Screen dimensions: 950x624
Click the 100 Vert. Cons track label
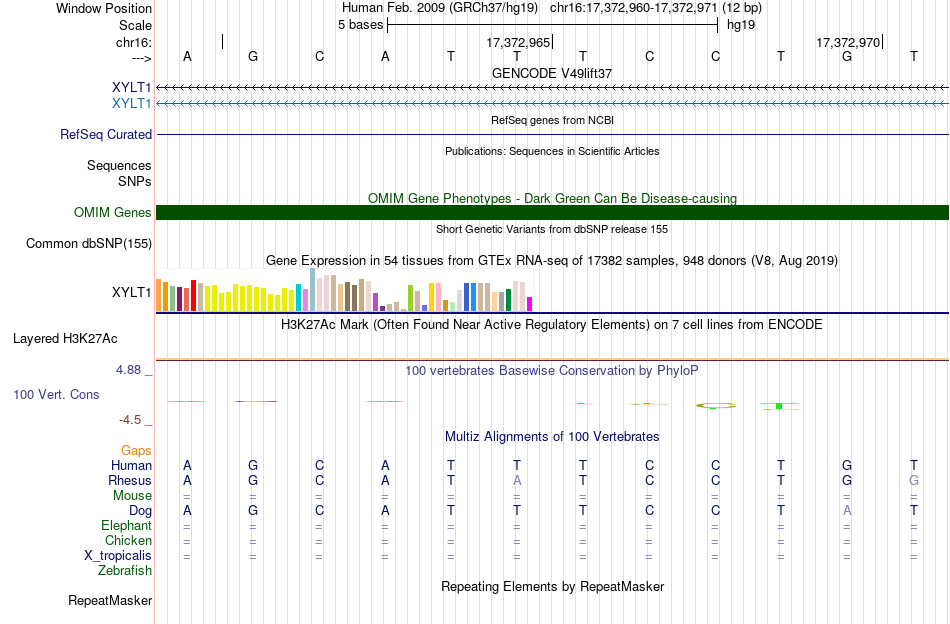tap(56, 394)
